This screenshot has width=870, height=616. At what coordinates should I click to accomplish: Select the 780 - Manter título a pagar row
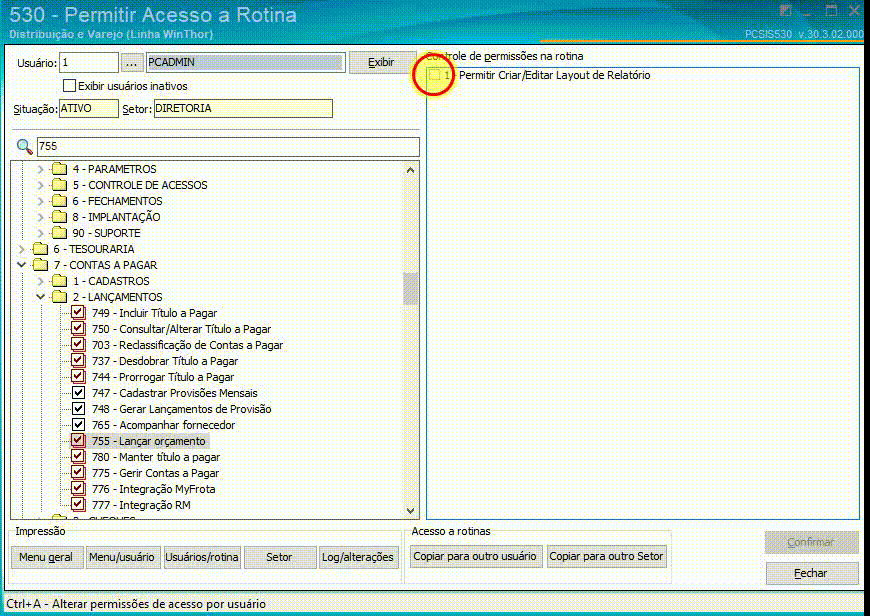[156, 457]
